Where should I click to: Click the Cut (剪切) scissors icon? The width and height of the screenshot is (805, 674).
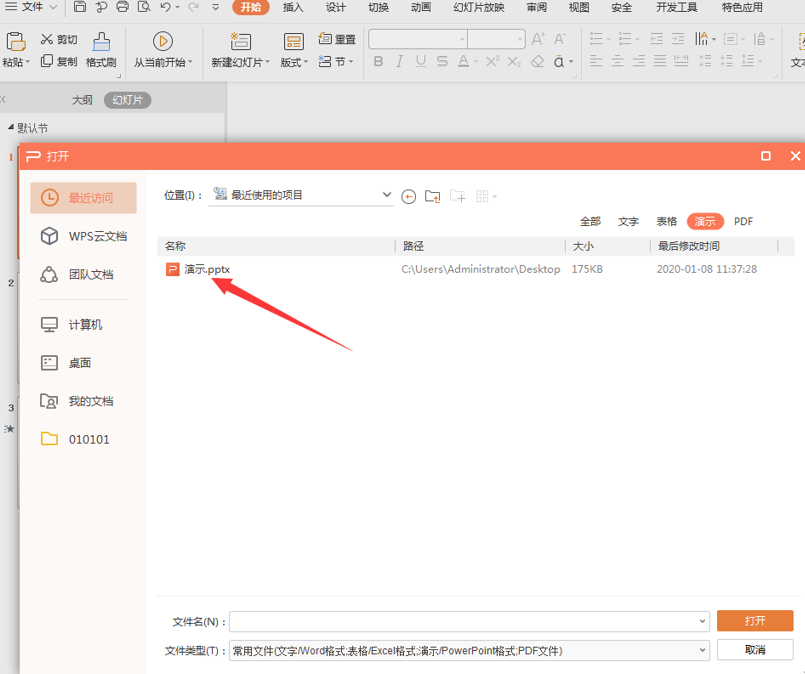click(x=47, y=39)
